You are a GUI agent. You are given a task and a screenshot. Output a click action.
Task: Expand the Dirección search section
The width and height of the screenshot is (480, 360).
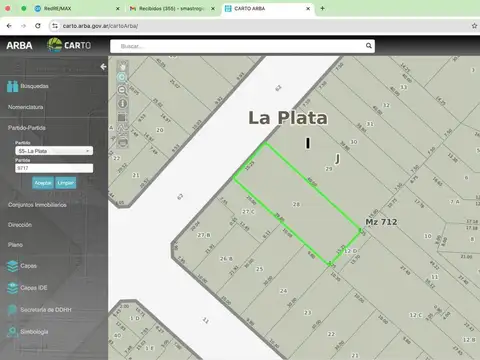20,225
